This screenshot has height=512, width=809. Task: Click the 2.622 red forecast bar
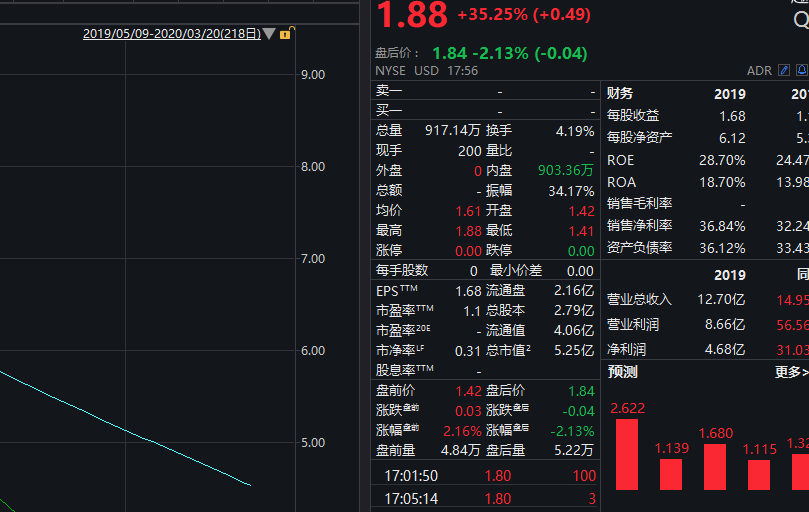(x=627, y=454)
